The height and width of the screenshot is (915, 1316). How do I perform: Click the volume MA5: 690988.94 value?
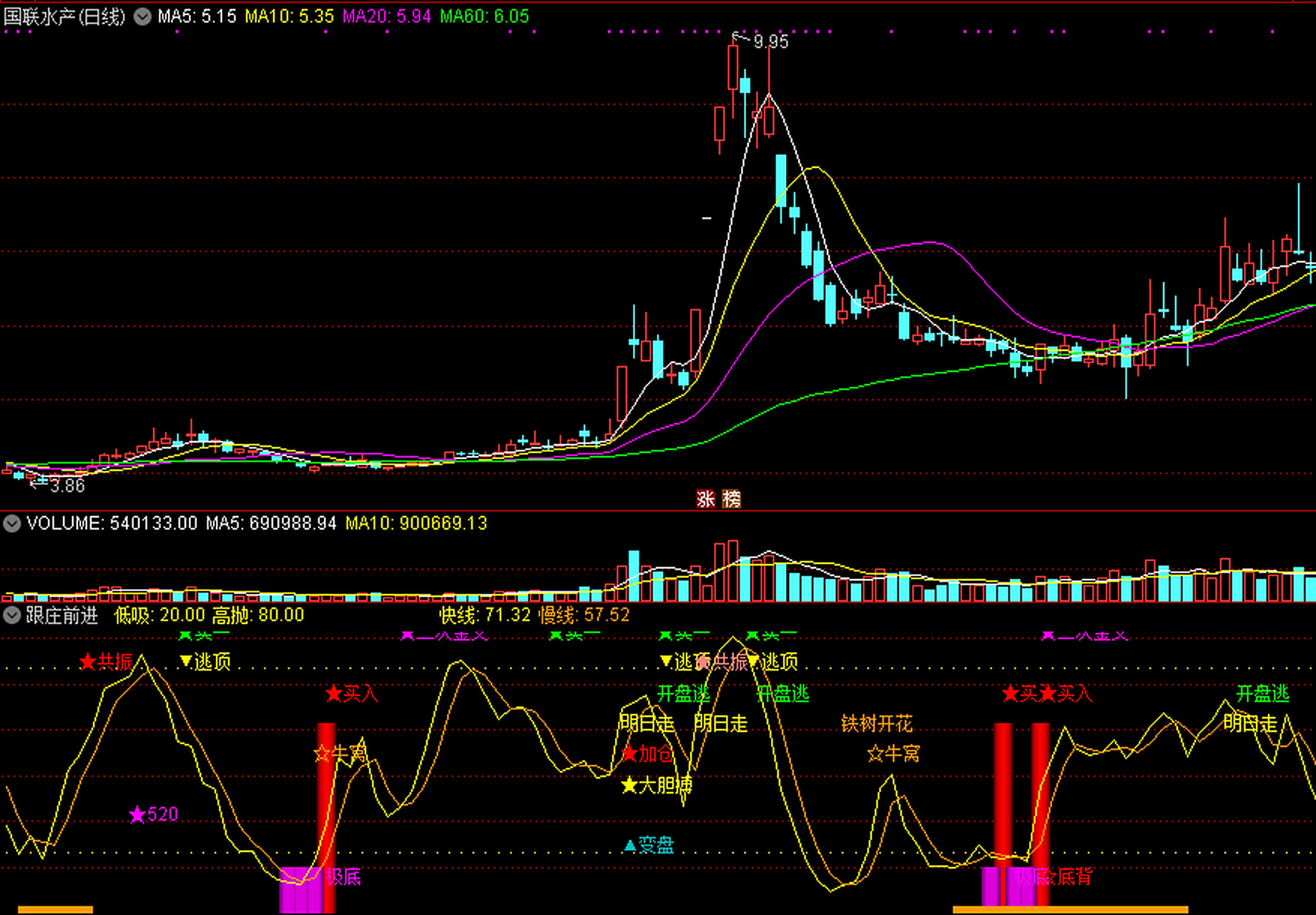click(x=271, y=523)
